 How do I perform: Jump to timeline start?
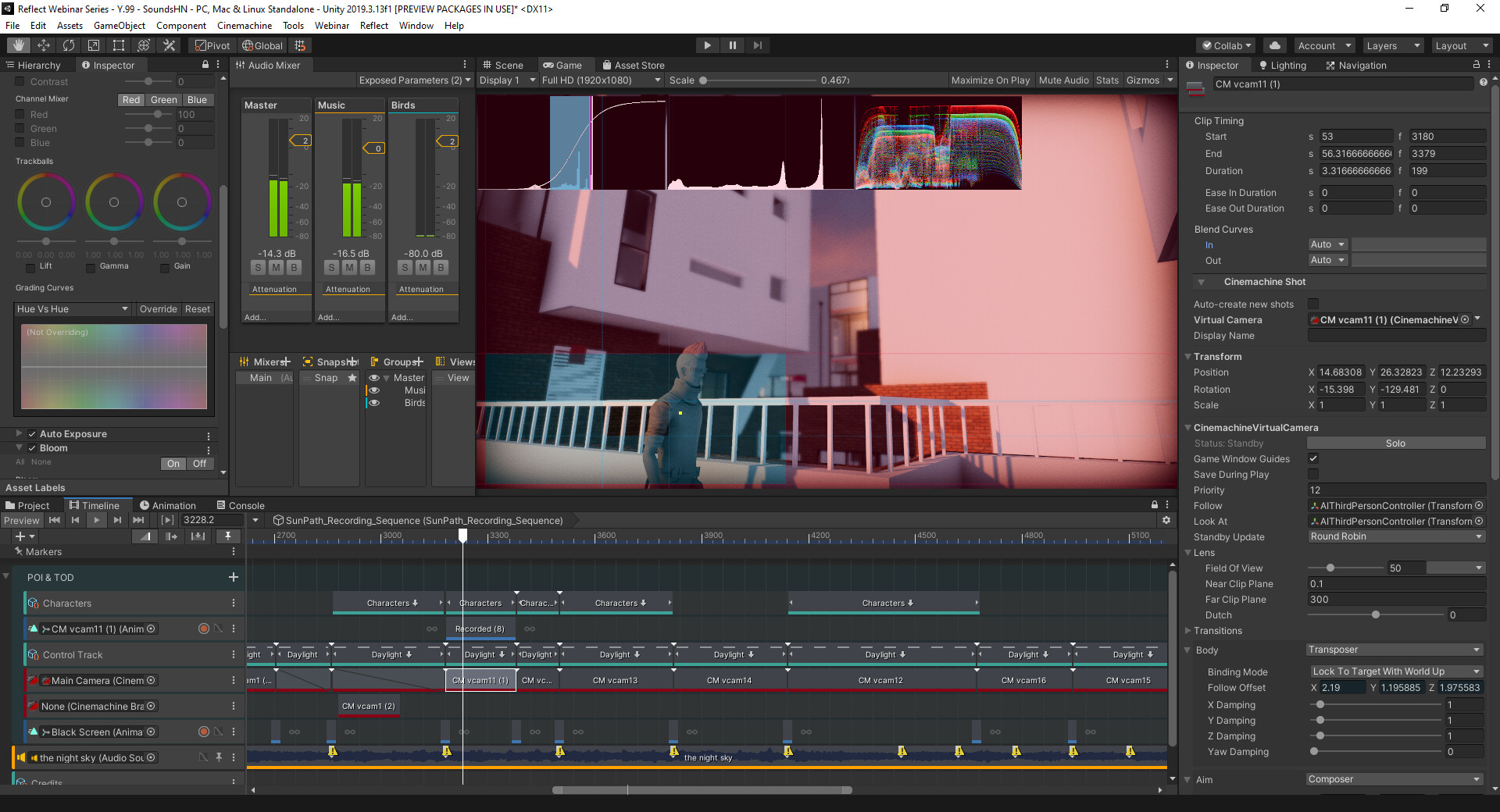[55, 520]
